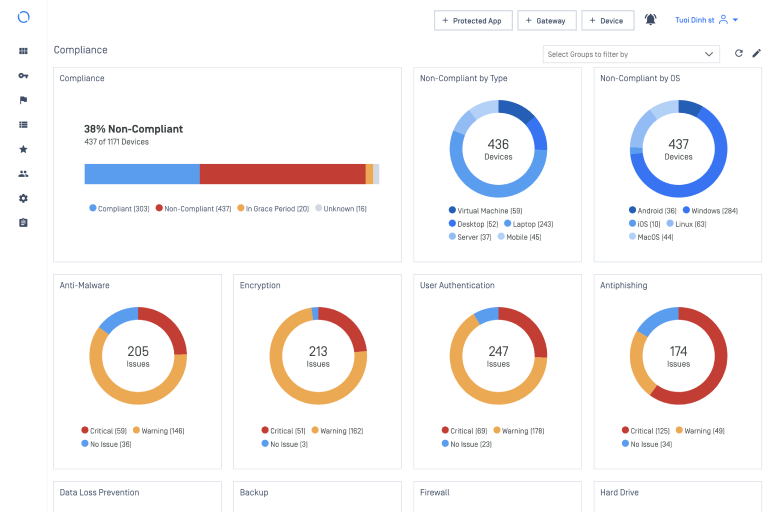768x512 pixels.
Task: Expand the Select Groups filter dropdown
Action: tap(630, 54)
